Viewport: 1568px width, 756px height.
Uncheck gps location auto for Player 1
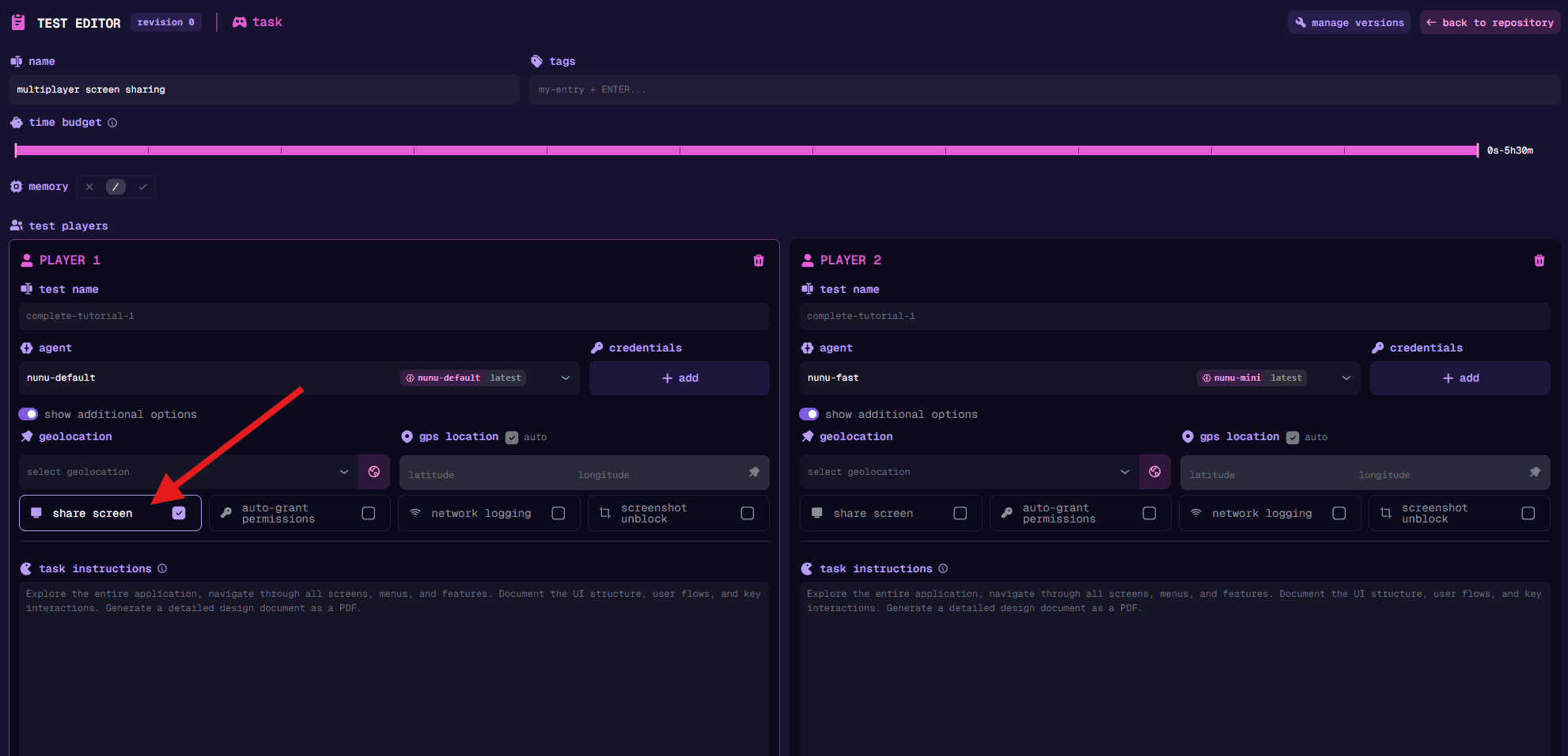(512, 438)
